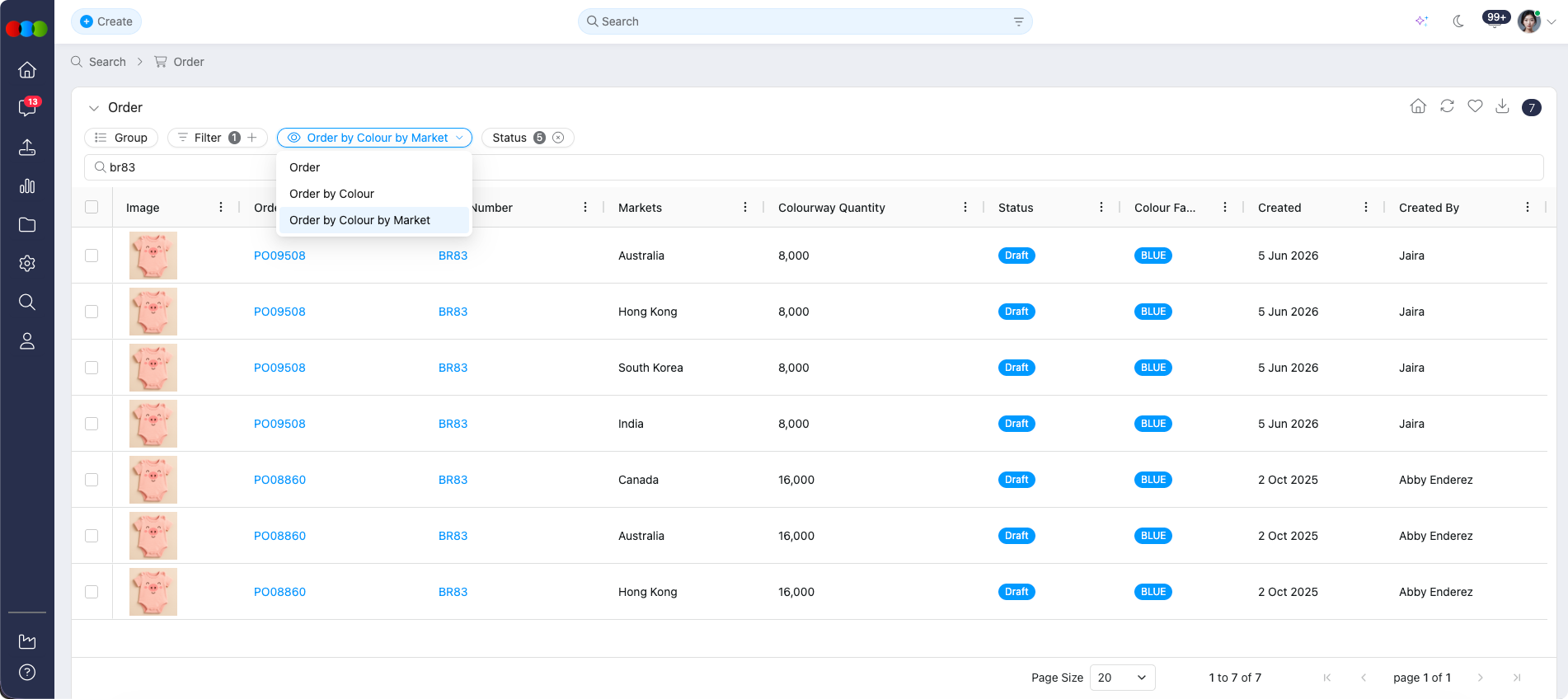The height and width of the screenshot is (699, 1568).
Task: Click the br83 table search field
Action: (x=814, y=167)
